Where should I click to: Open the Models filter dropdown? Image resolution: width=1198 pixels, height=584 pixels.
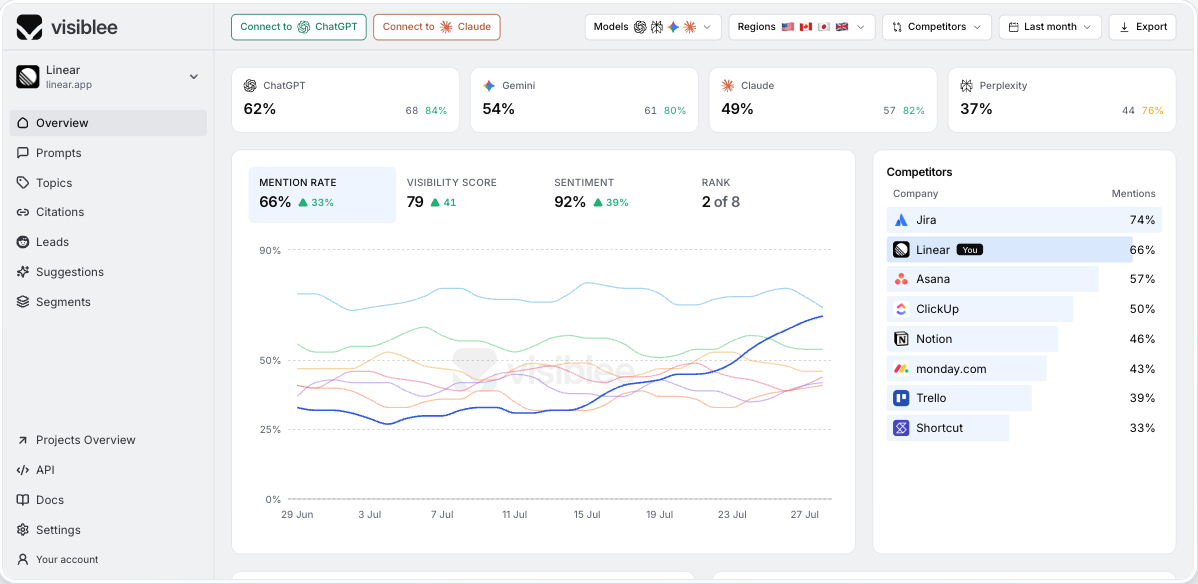coord(653,27)
